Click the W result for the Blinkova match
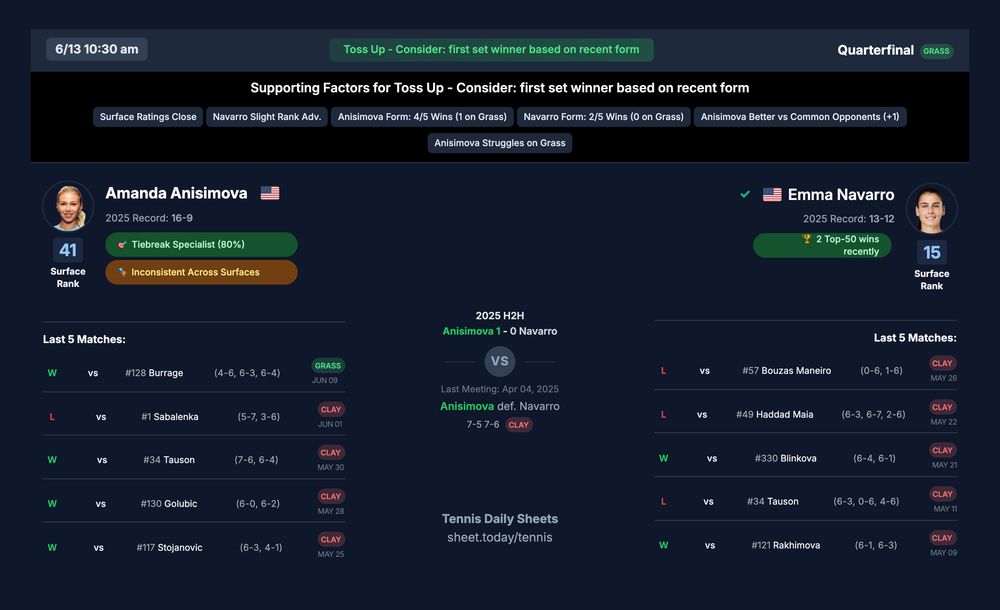 pyautogui.click(x=663, y=458)
